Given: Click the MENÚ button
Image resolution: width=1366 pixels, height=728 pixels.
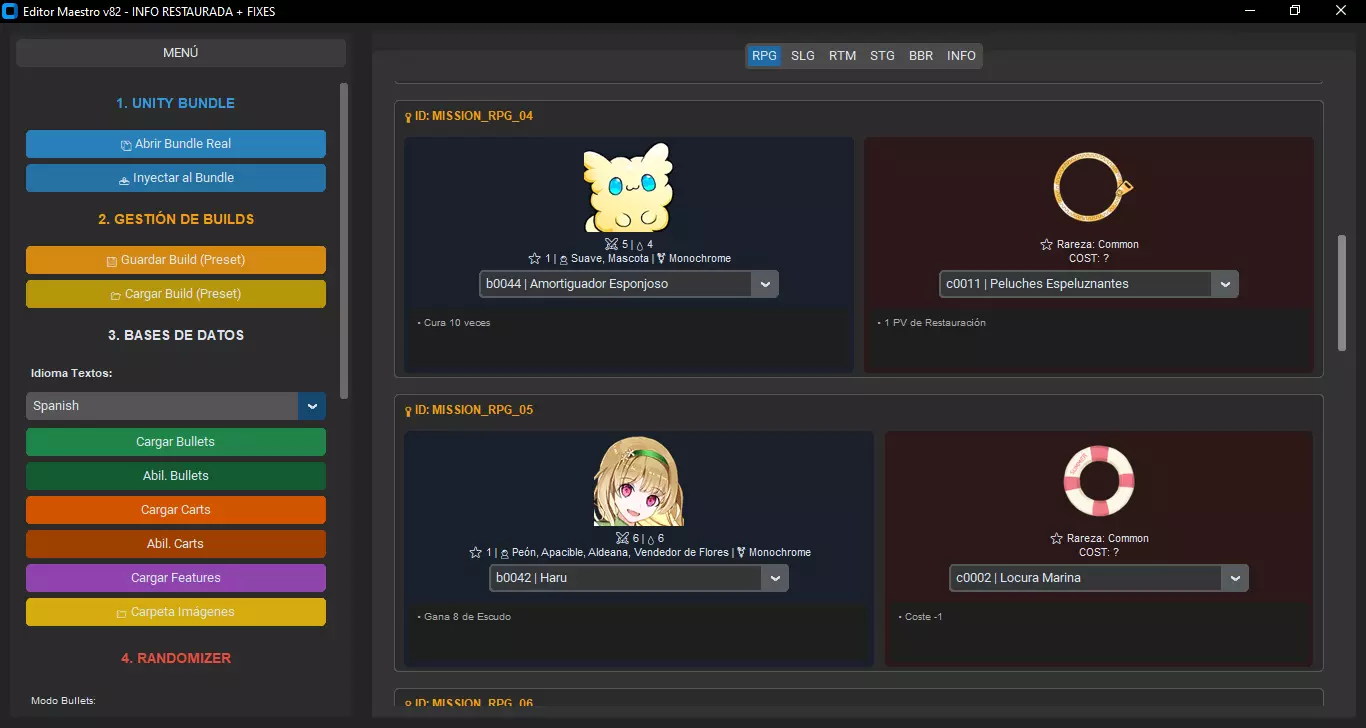Looking at the screenshot, I should 181,53.
